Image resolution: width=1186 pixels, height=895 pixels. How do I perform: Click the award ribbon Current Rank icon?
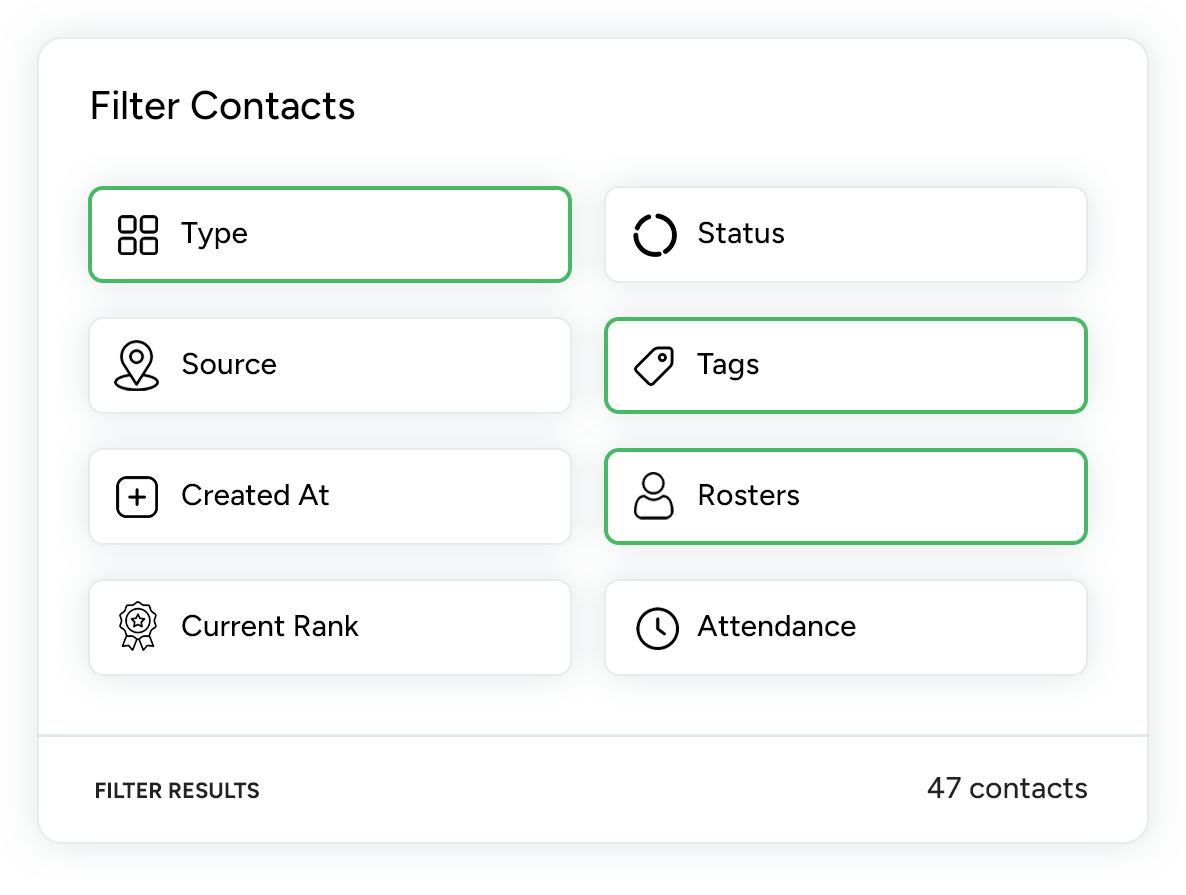[x=137, y=628]
